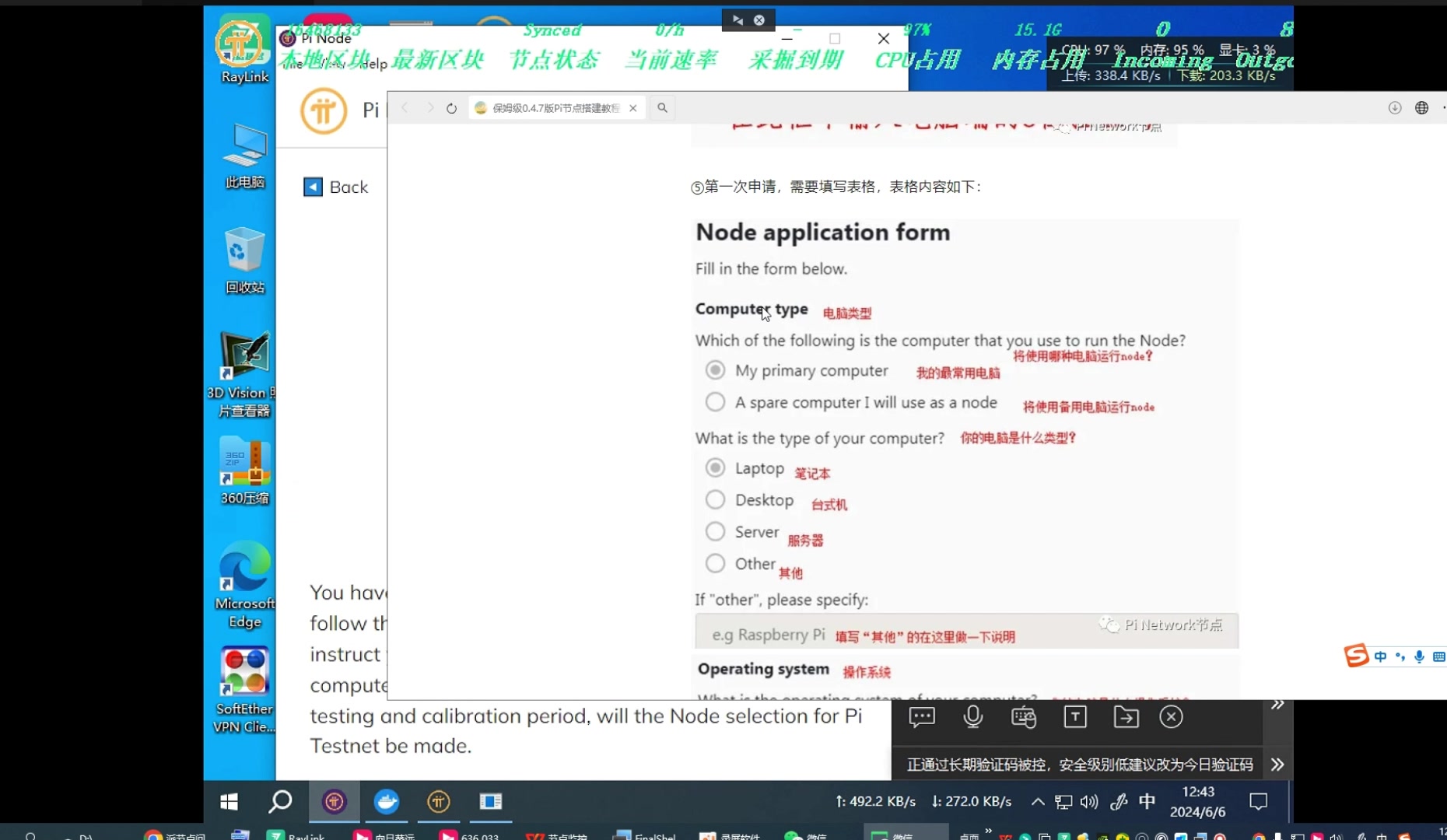Choose 'Desktop' as the computer type
The height and width of the screenshot is (840, 1447).
click(x=715, y=499)
